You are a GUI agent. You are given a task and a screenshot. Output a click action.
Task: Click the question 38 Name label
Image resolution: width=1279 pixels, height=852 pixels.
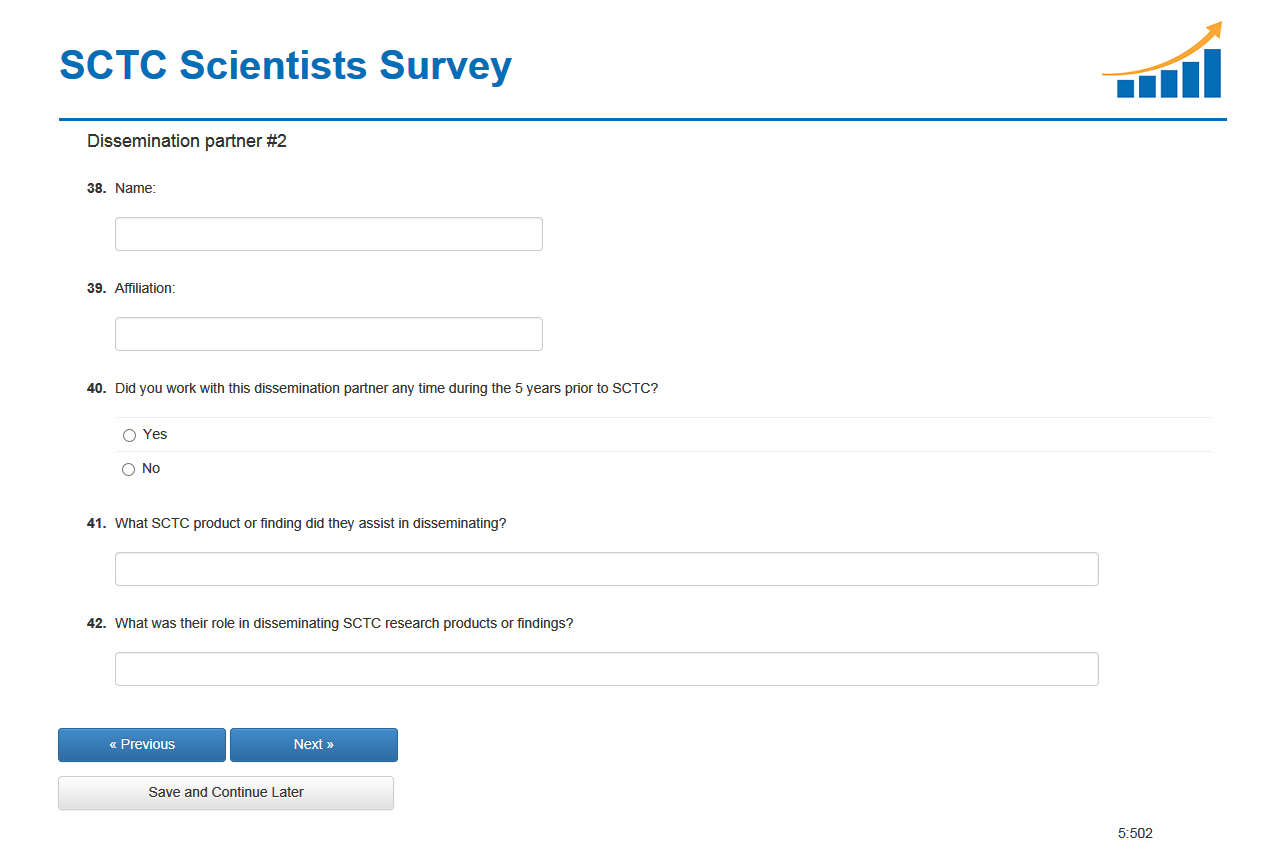click(x=135, y=188)
